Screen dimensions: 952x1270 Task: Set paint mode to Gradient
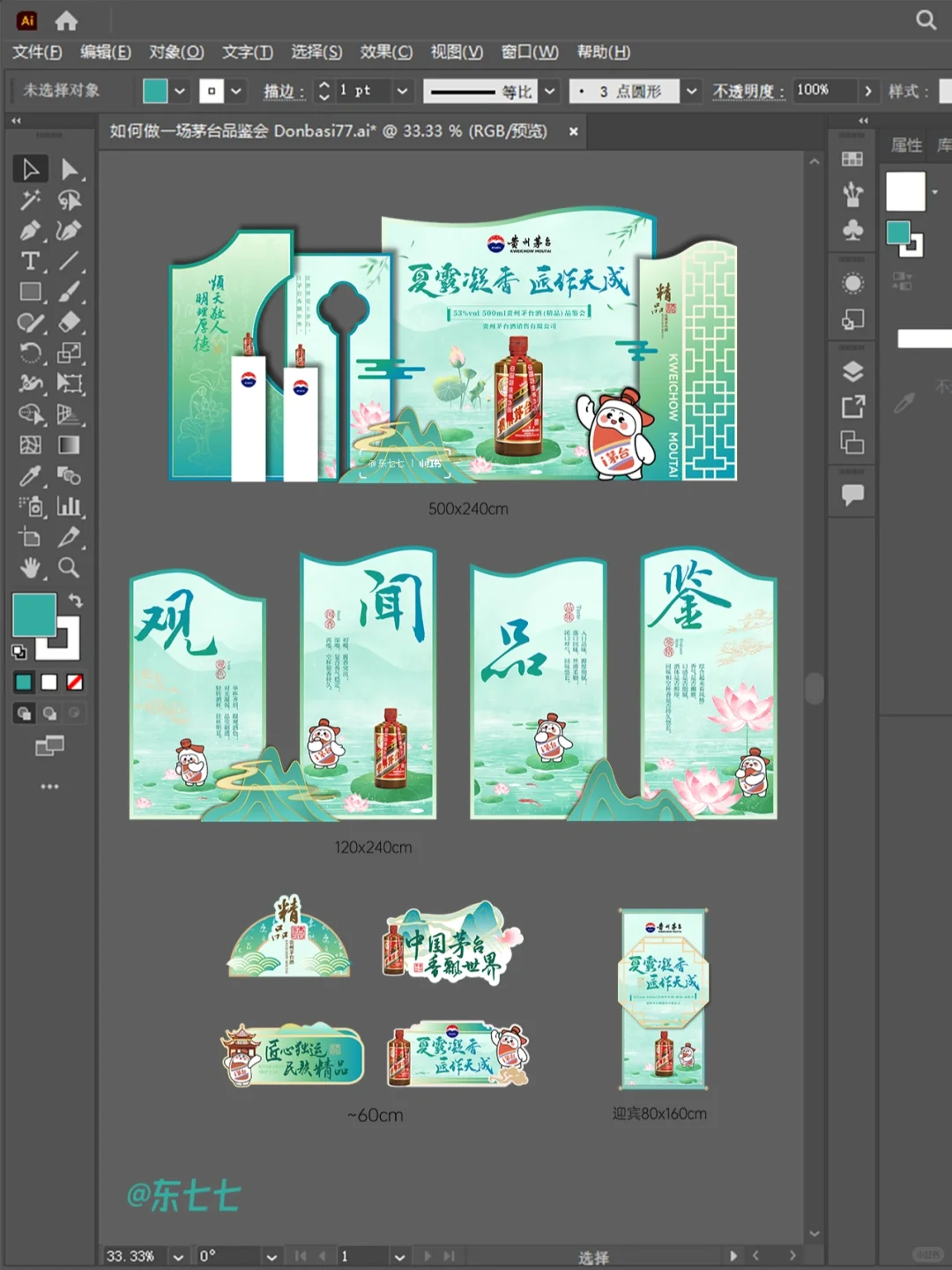point(49,682)
